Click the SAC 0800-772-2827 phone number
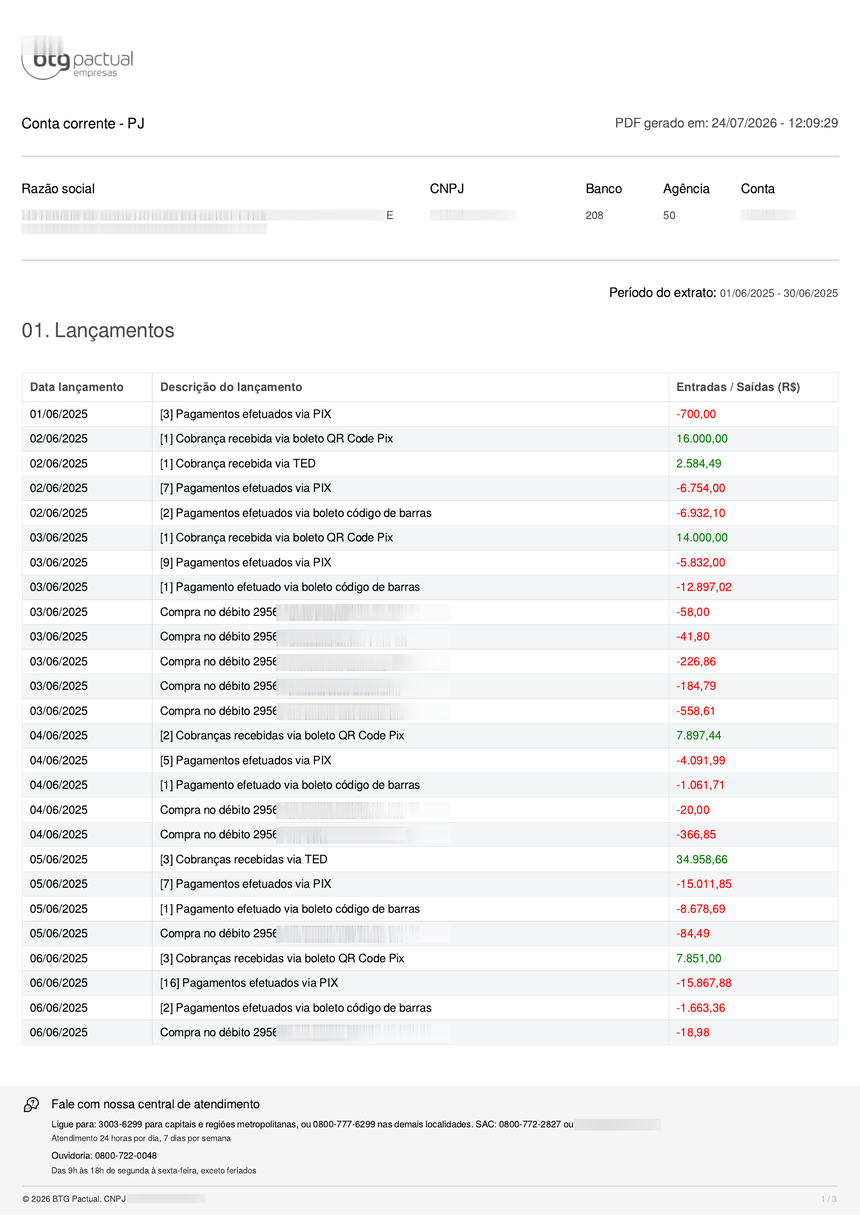This screenshot has height=1216, width=860. 530,1125
